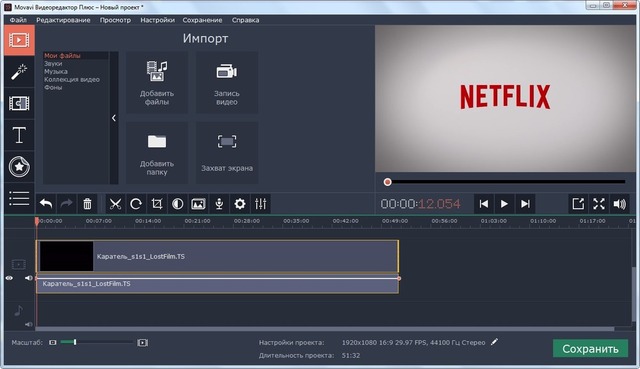Viewport: 640px width, 369px height.
Task: Click the Добавить папку button
Action: (x=157, y=153)
